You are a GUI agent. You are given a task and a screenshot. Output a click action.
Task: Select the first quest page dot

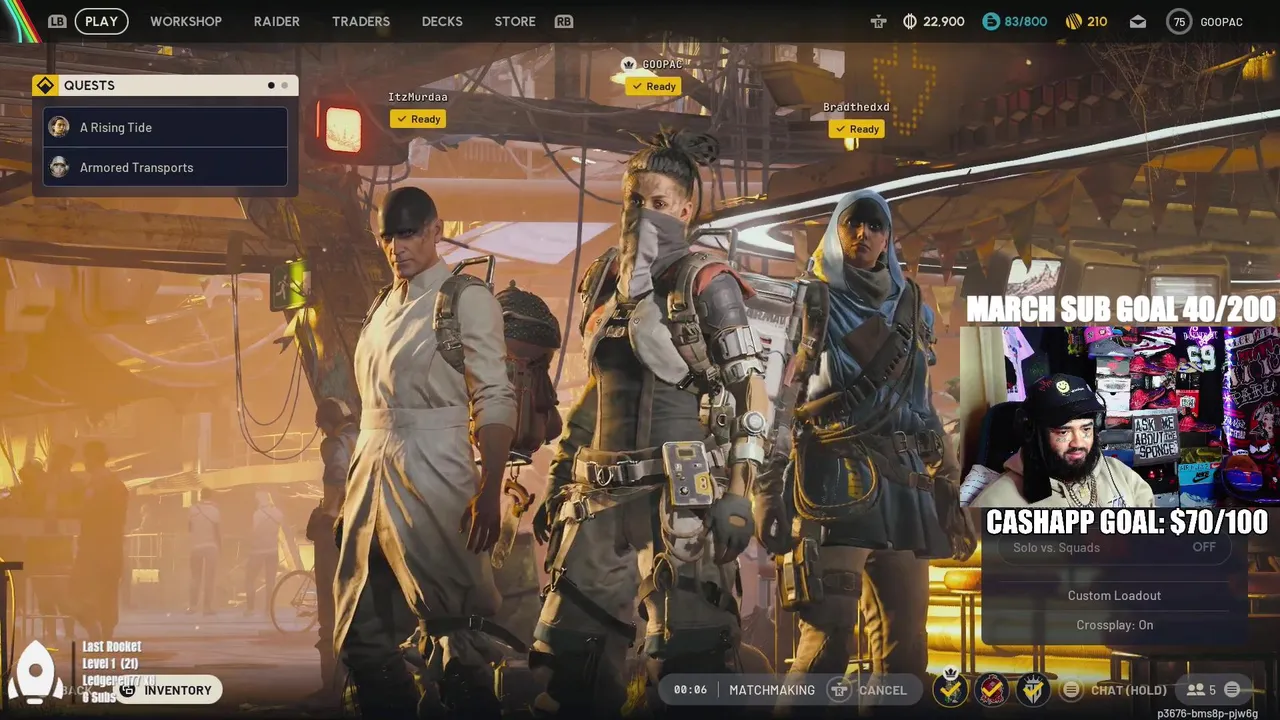tap(271, 85)
